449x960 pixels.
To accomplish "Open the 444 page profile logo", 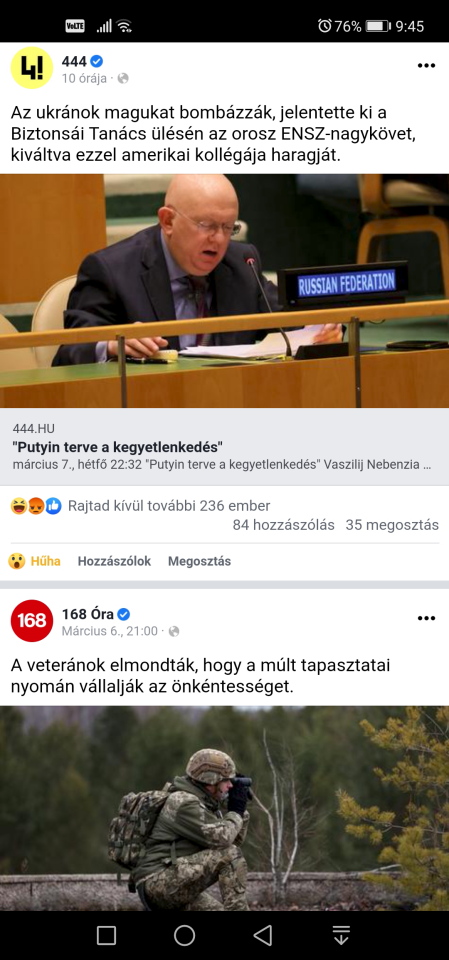I will coord(32,68).
